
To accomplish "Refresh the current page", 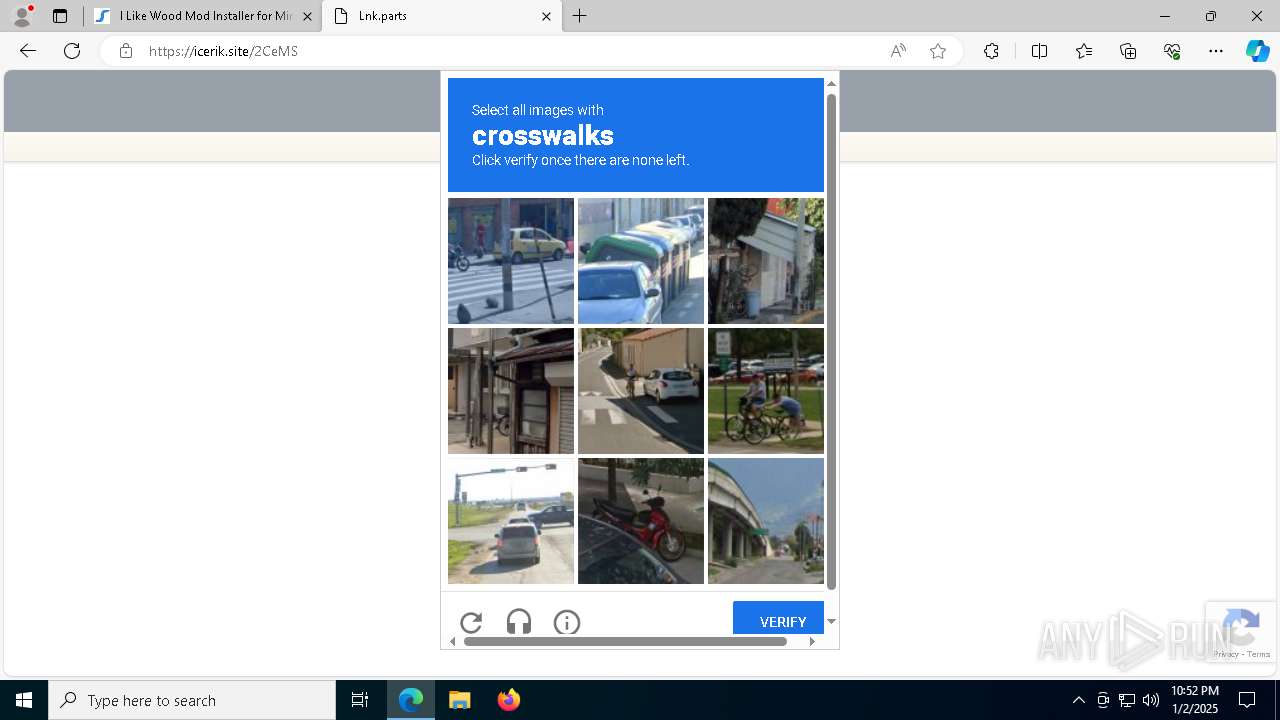I will point(72,51).
